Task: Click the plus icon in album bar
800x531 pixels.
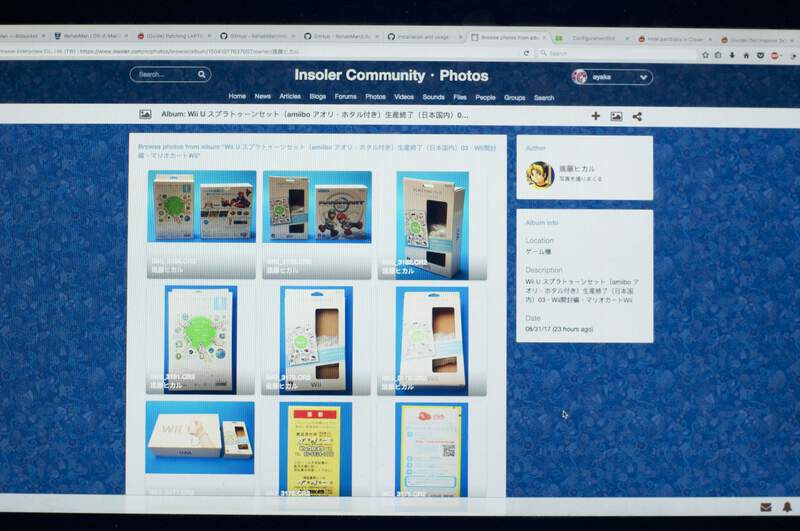Action: [x=595, y=116]
